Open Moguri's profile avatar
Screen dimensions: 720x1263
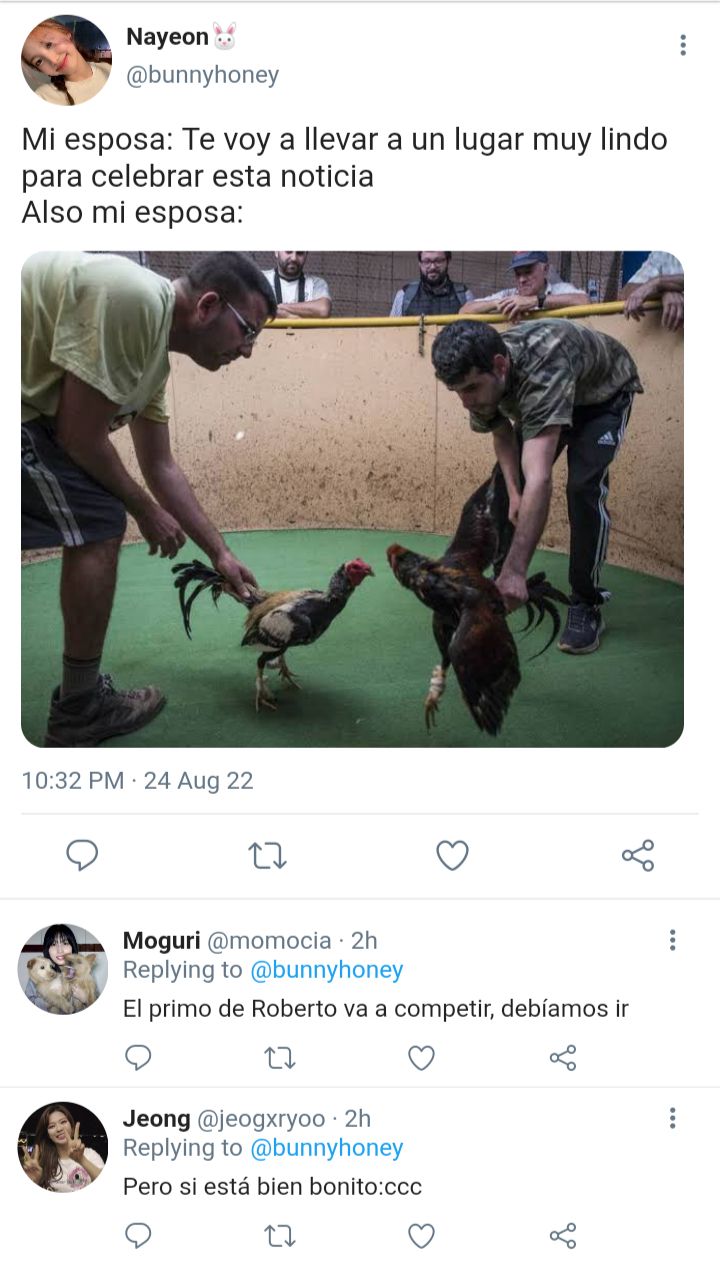click(63, 969)
